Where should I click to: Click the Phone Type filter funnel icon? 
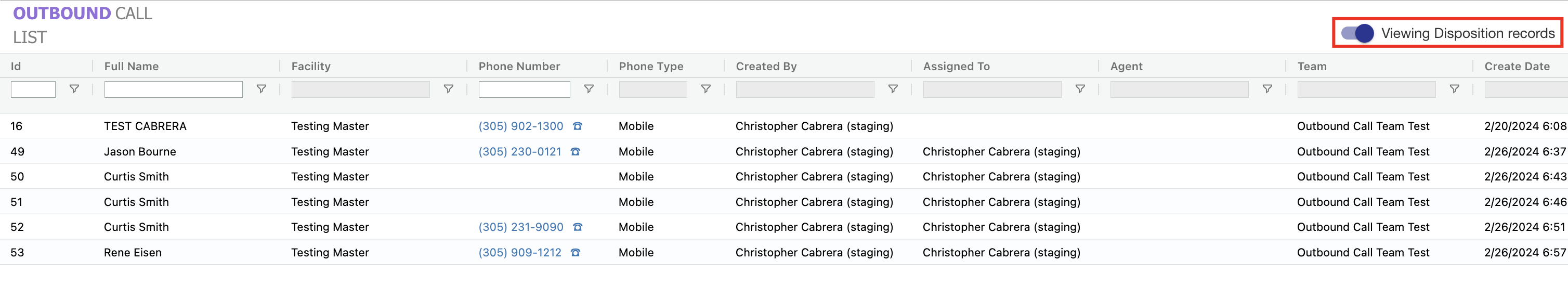pos(705,89)
